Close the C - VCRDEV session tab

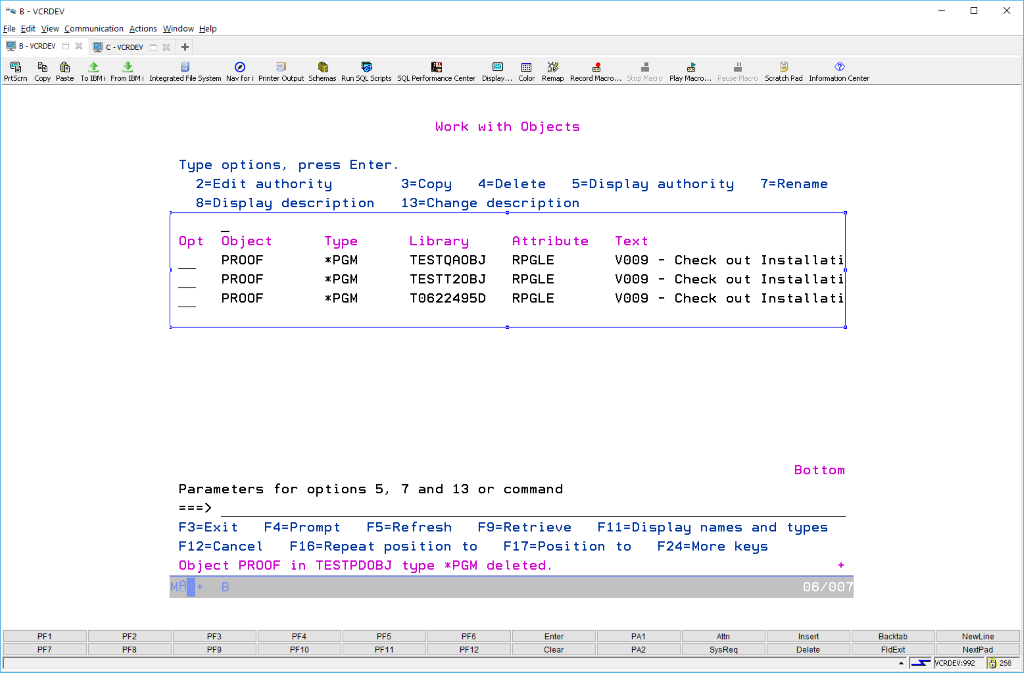167,47
